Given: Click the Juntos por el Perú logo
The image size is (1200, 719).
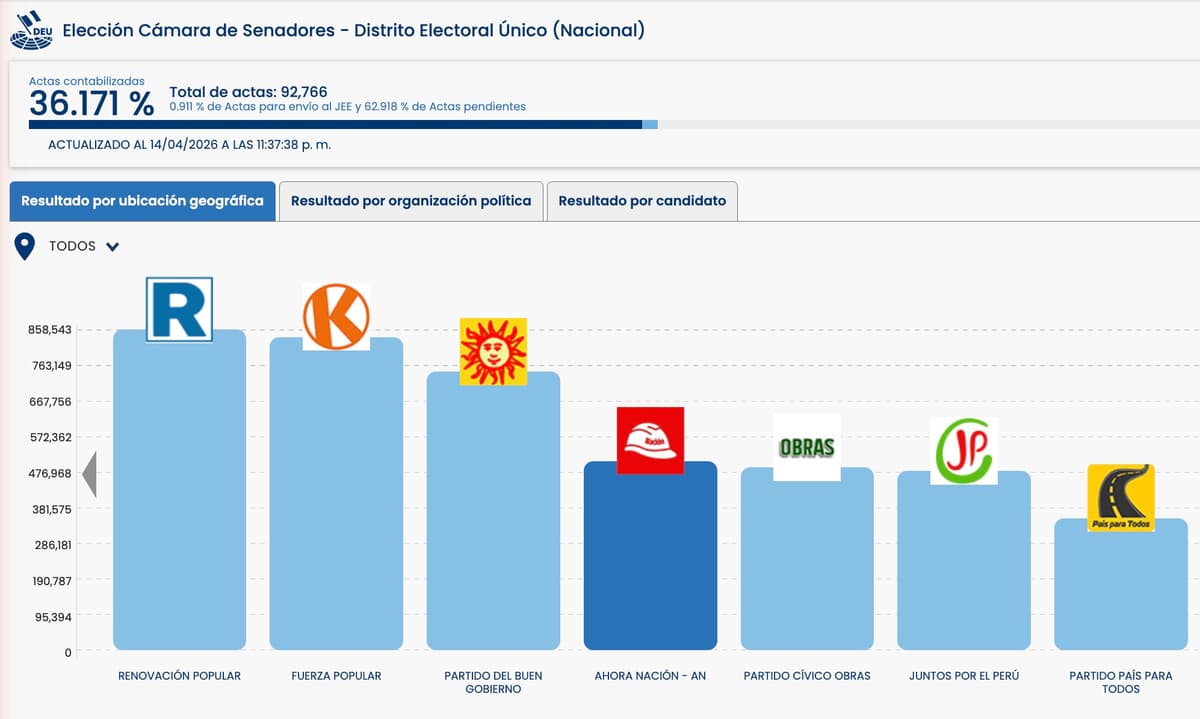Looking at the screenshot, I should [963, 451].
